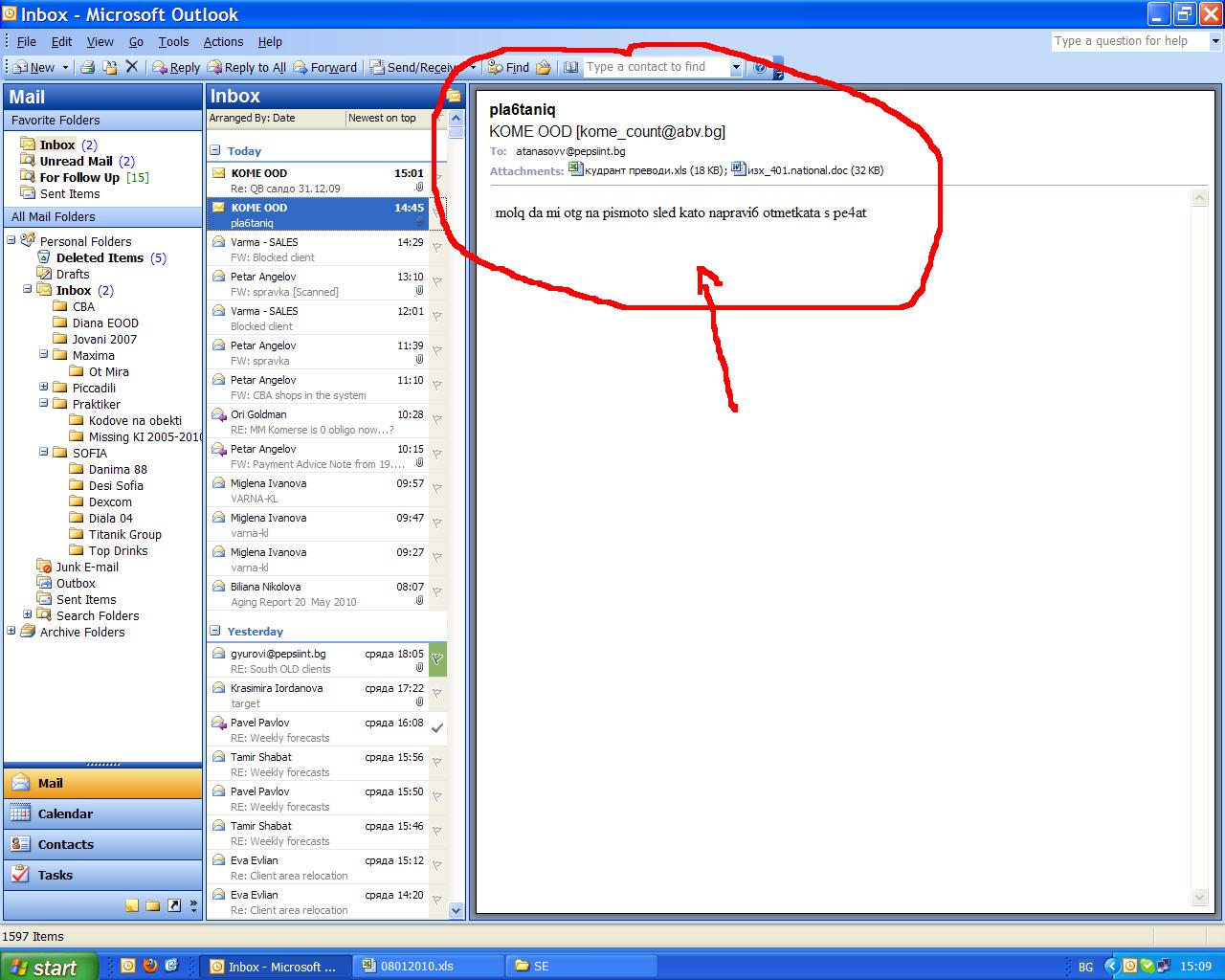The image size is (1225, 980).
Task: Open the Notes icon in navigation pane
Action: [x=132, y=905]
